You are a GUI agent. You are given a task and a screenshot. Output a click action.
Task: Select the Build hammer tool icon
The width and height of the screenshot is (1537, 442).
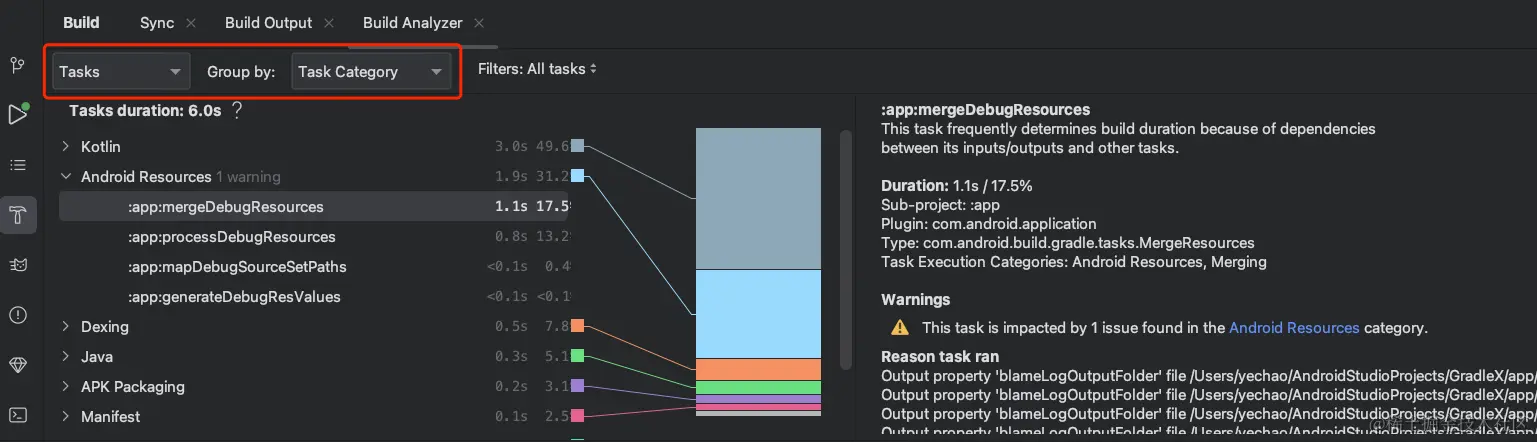point(18,215)
